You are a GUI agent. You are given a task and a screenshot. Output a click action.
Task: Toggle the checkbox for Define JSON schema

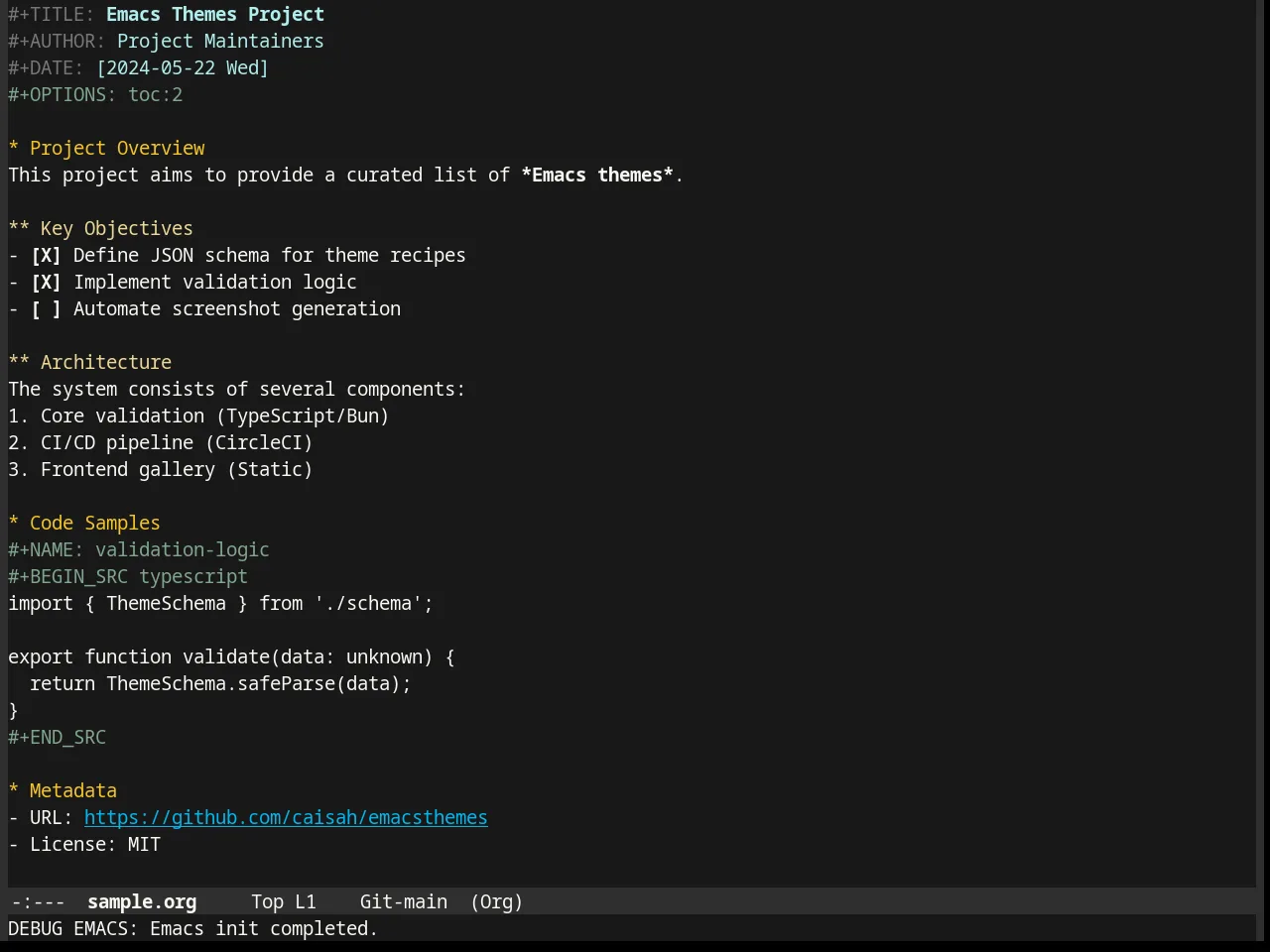pyautogui.click(x=46, y=256)
